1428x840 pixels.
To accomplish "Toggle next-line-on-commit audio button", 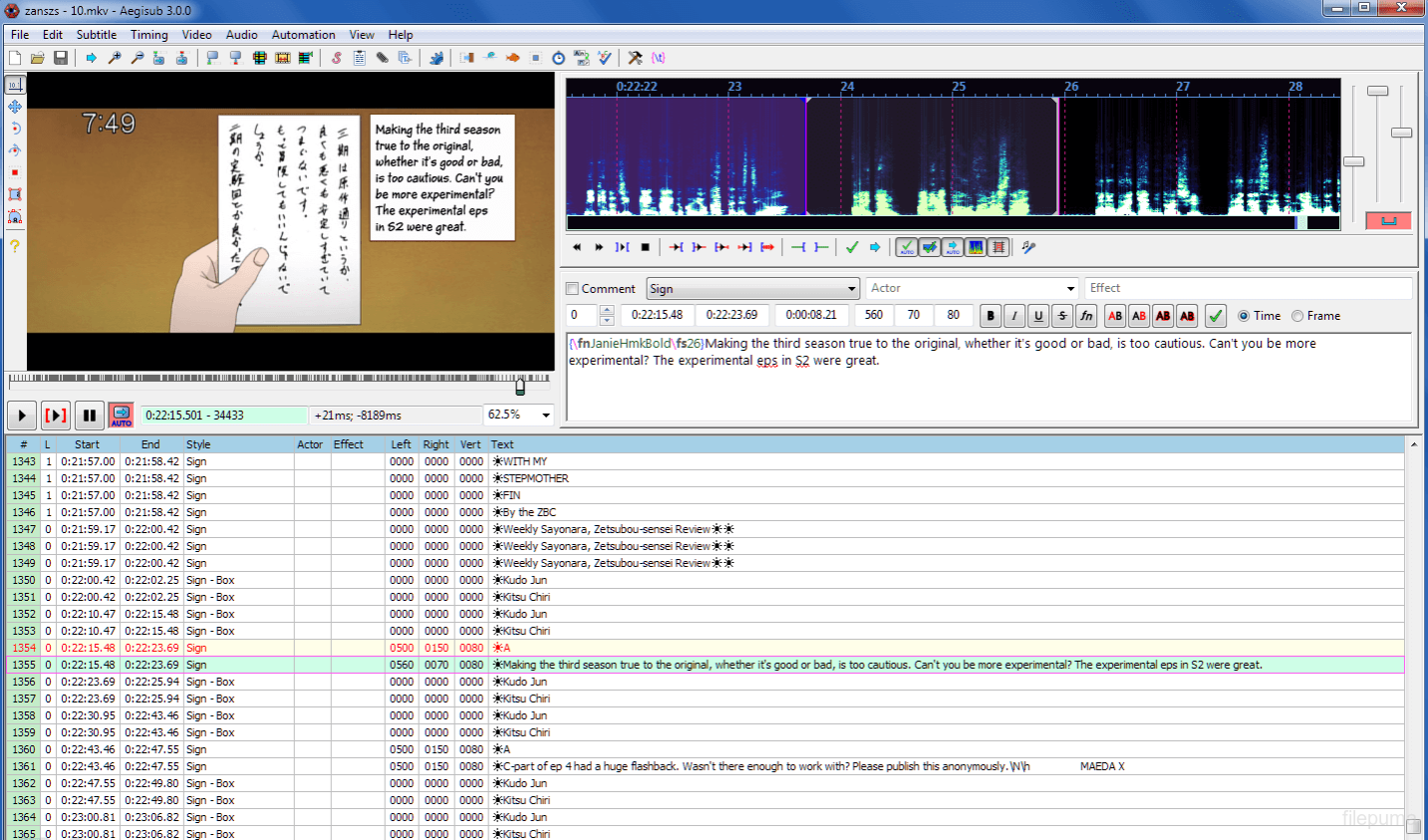I will (x=930, y=247).
